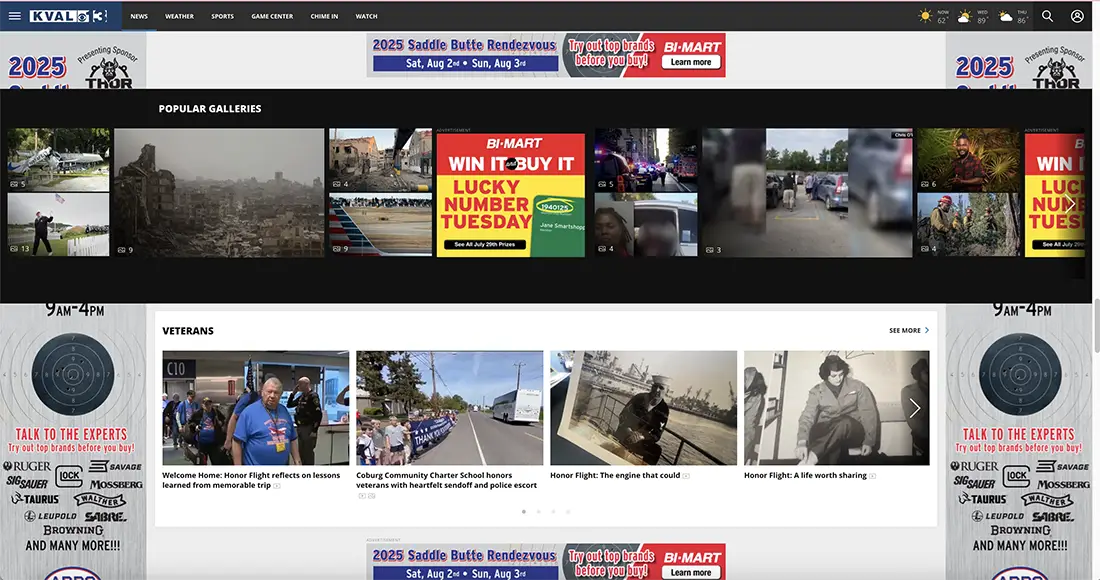Viewport: 1100px width, 580px height.
Task: Click the Veterans section heading
Action: (188, 331)
